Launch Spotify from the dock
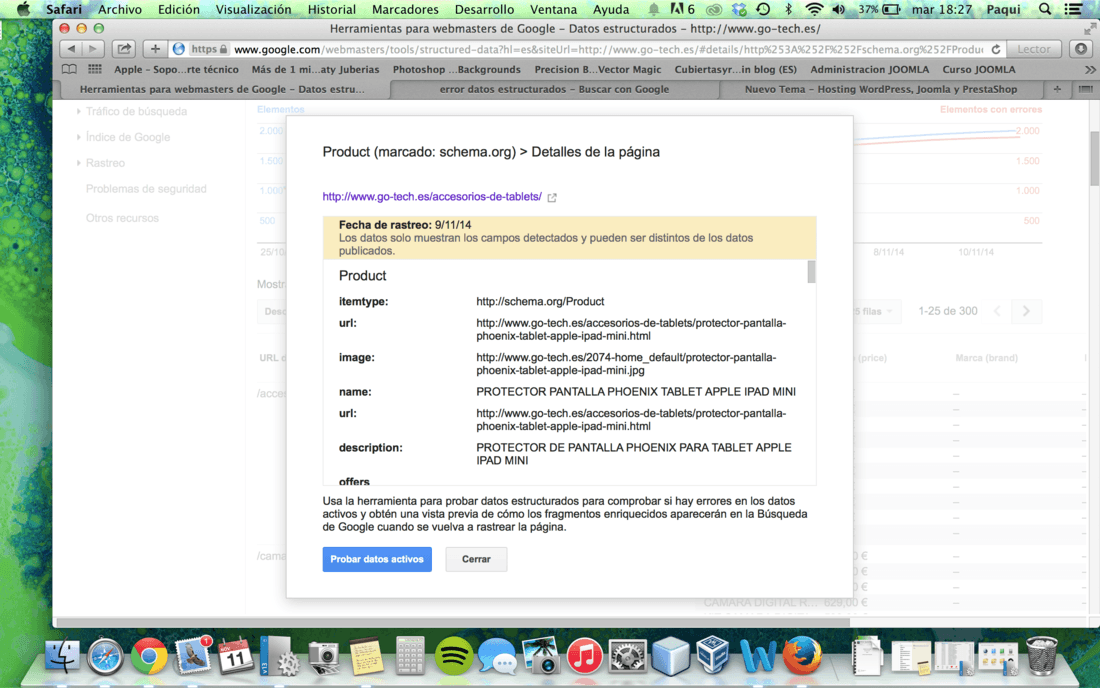Image resolution: width=1100 pixels, height=688 pixels. [454, 656]
